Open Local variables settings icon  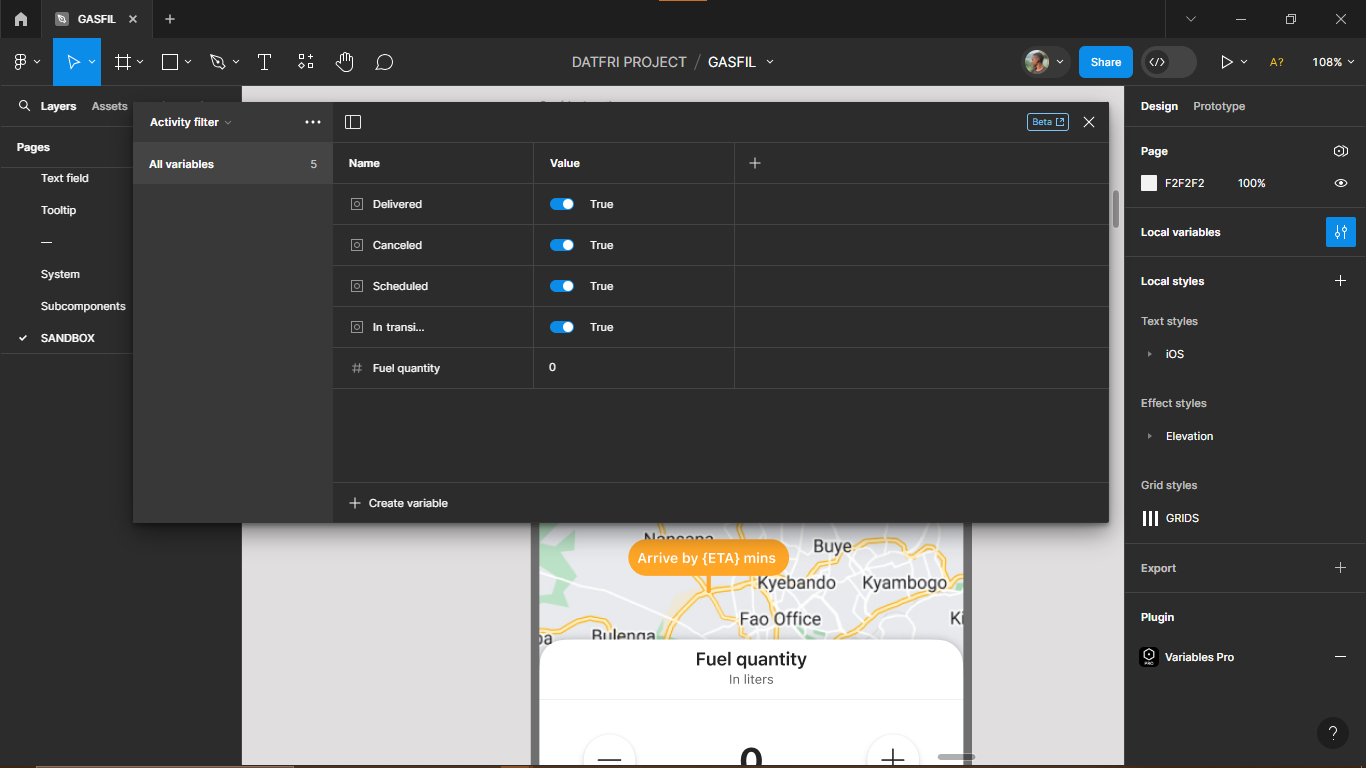tap(1341, 232)
